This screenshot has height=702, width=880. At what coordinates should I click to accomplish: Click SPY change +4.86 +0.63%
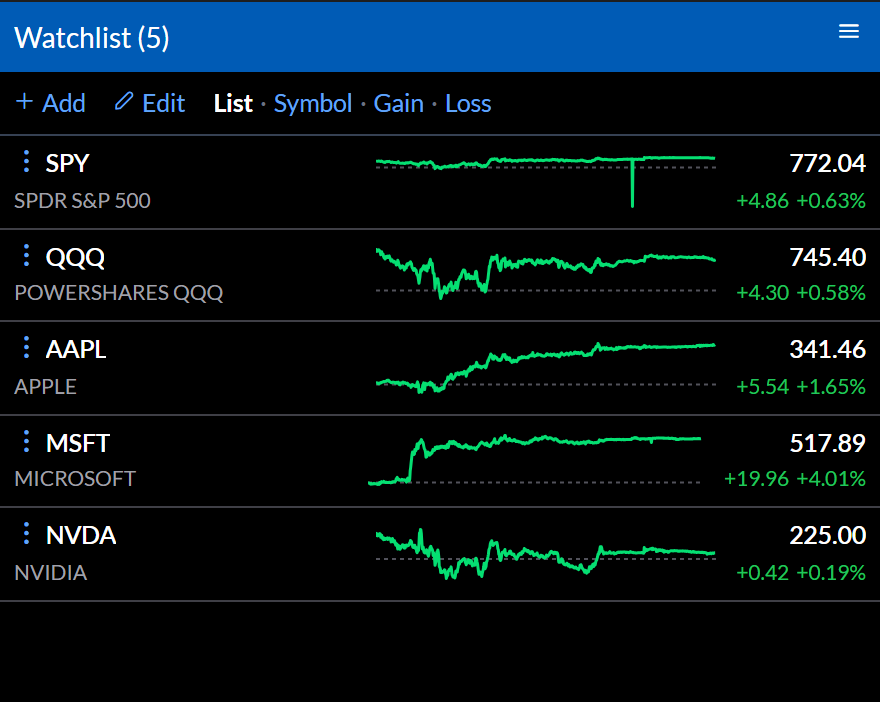(801, 200)
